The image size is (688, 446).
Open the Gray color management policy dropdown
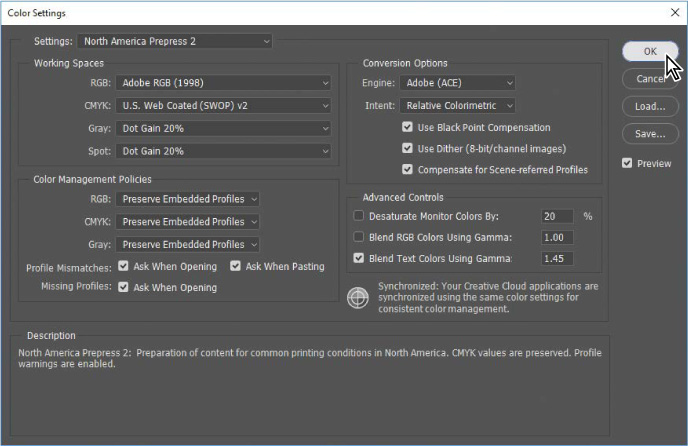[187, 244]
